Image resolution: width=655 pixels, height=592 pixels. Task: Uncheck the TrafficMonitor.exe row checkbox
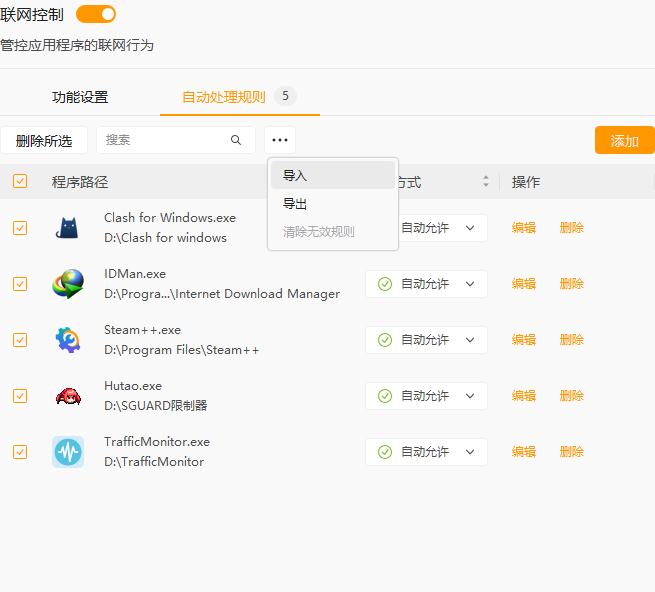[20, 452]
